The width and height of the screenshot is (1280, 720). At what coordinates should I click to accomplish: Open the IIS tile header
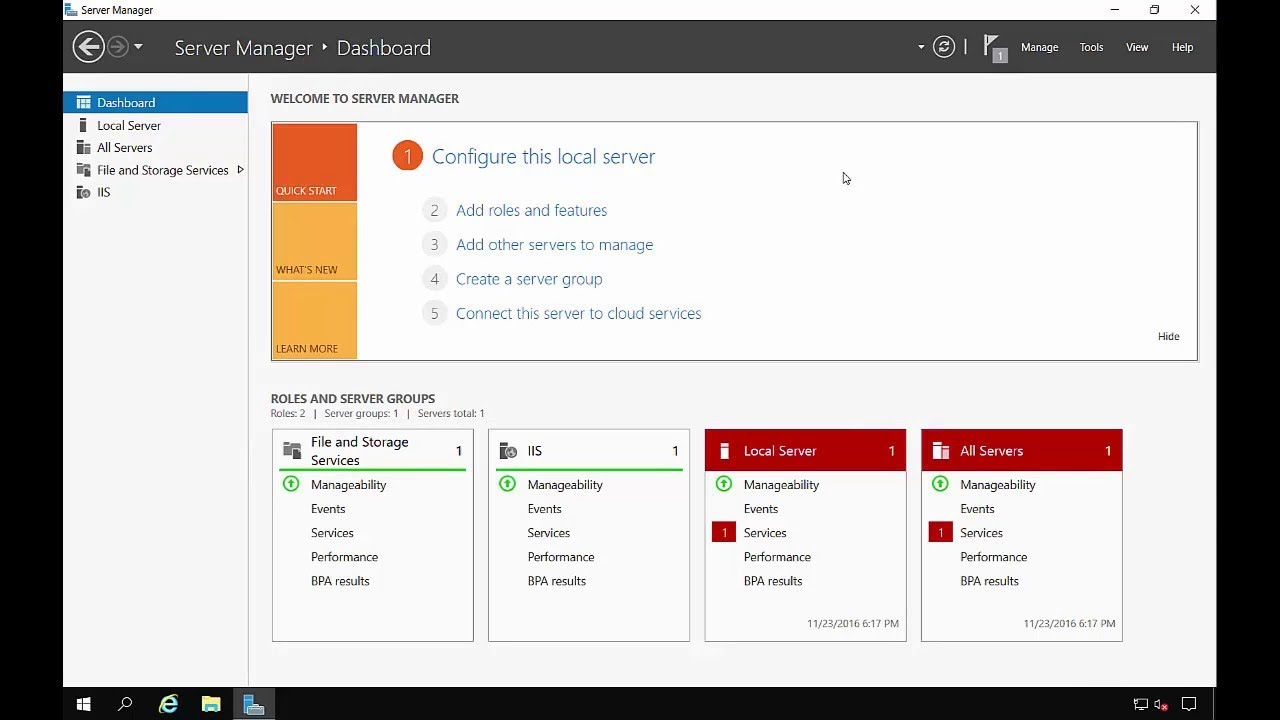point(589,451)
